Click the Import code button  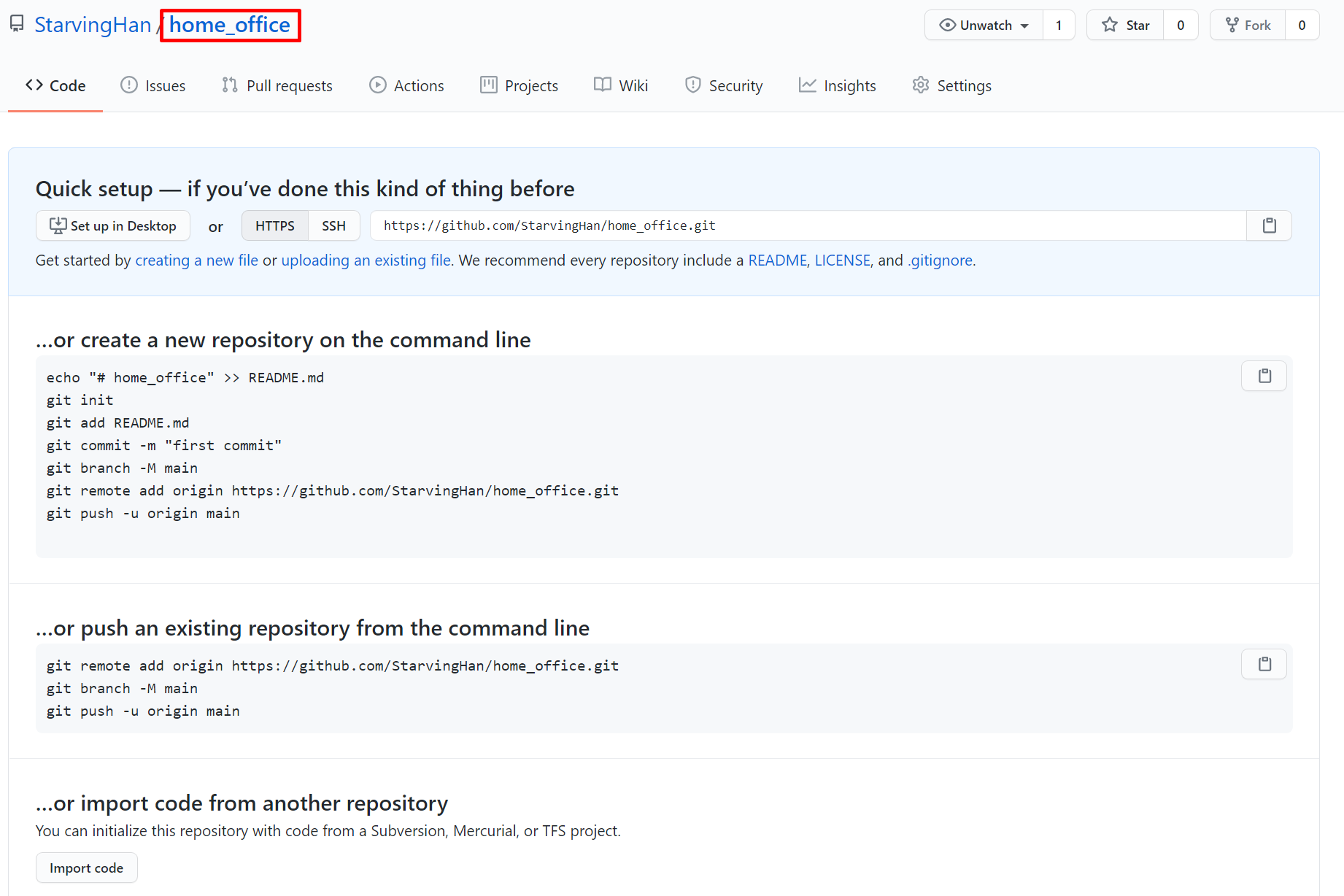[x=87, y=868]
